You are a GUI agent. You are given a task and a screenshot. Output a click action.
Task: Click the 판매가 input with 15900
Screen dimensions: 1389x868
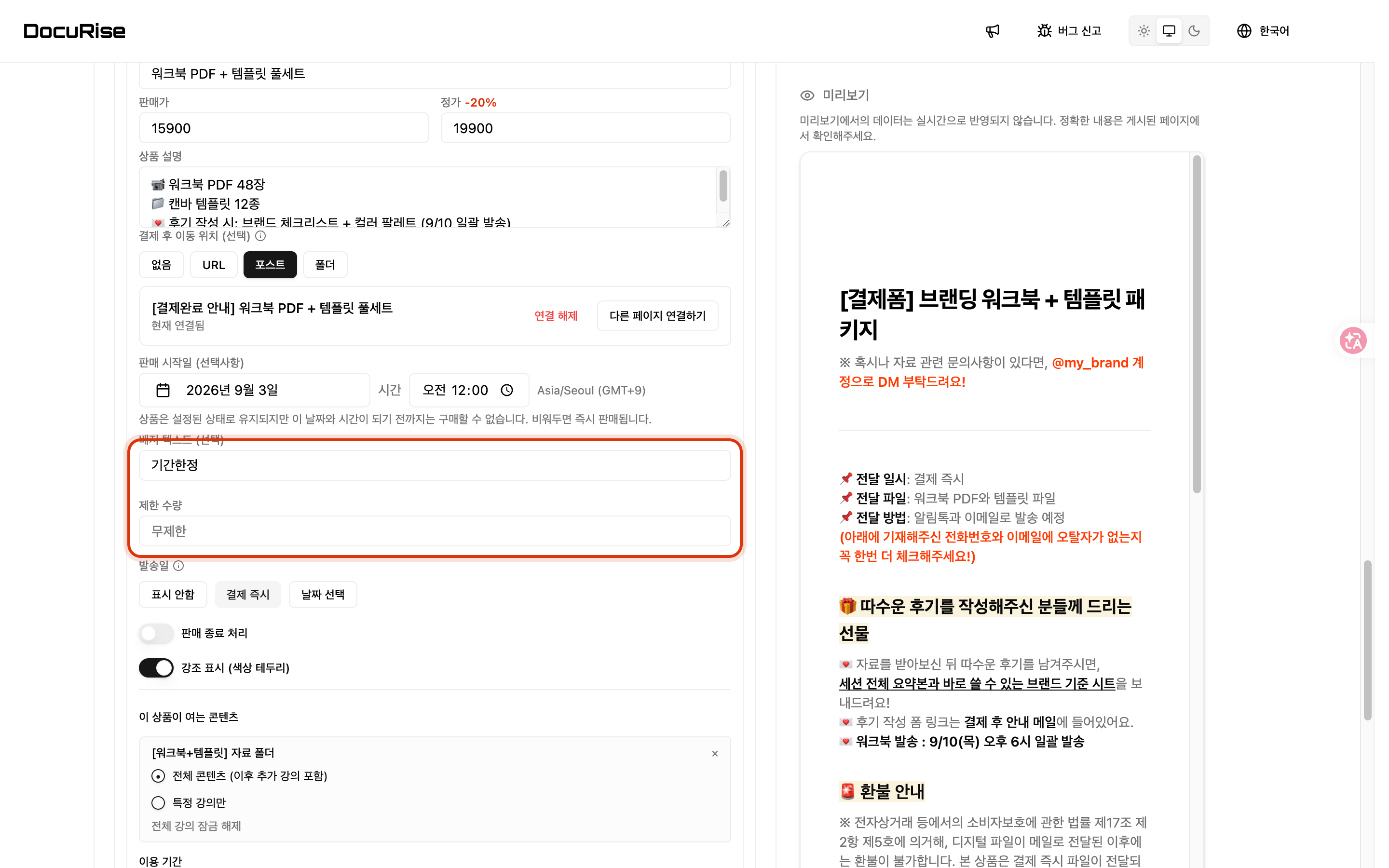pyautogui.click(x=284, y=128)
